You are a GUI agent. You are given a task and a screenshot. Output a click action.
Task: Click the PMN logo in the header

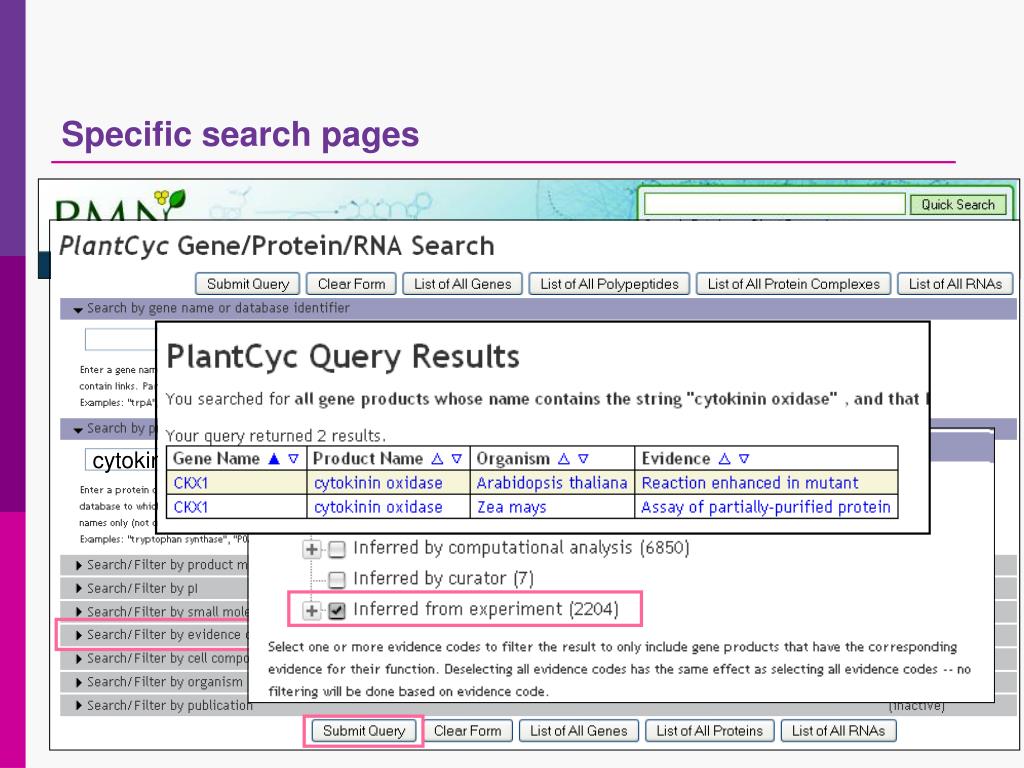pyautogui.click(x=120, y=205)
